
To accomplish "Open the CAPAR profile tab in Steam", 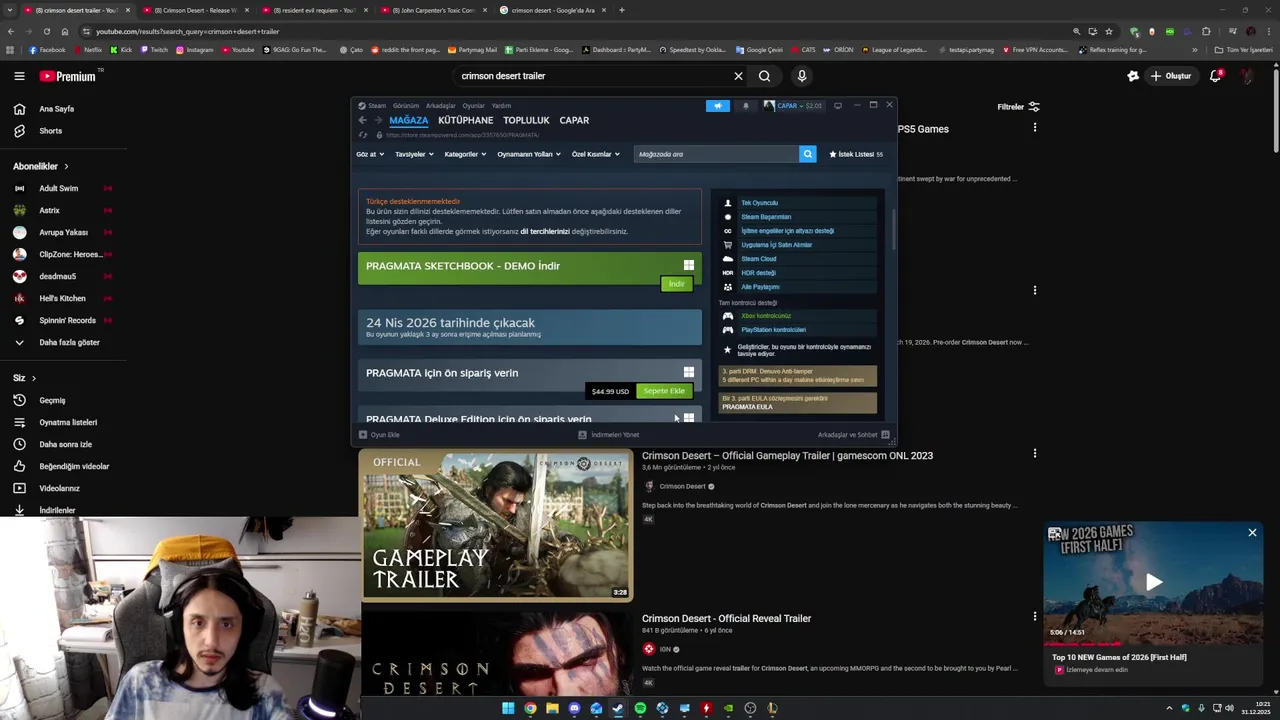I will [x=574, y=120].
